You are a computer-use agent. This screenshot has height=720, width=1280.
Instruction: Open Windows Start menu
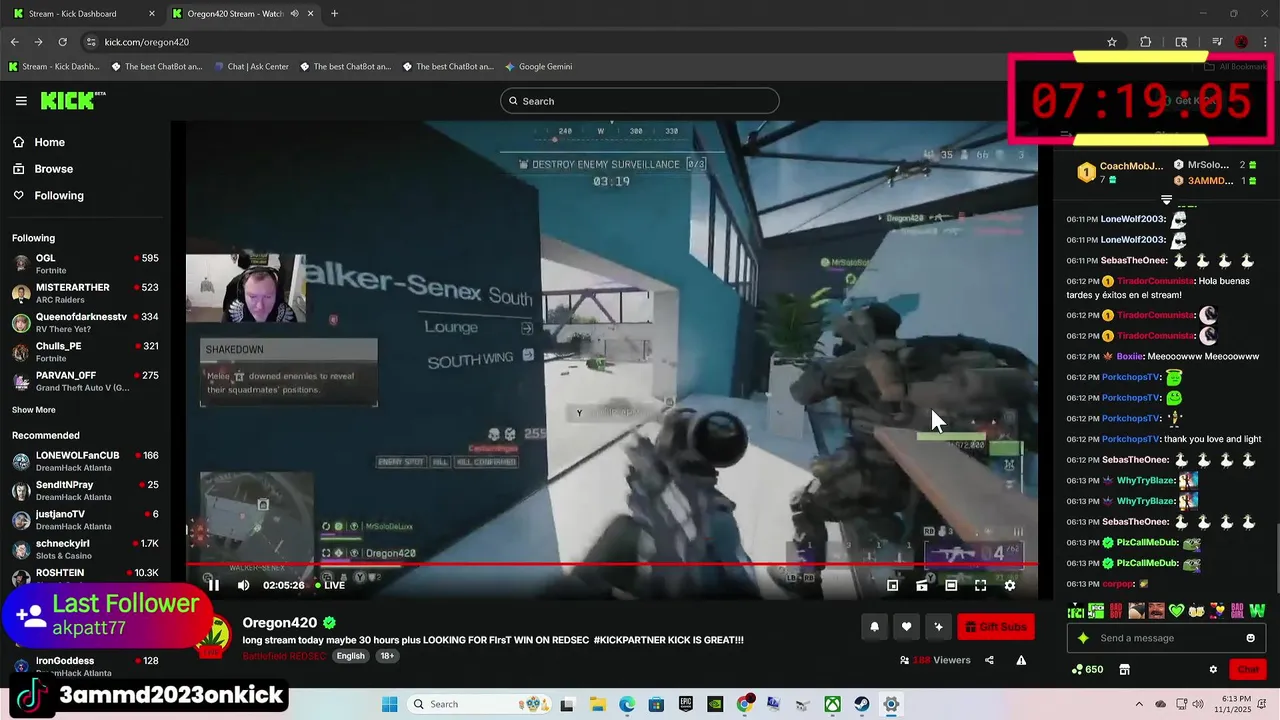(389, 704)
